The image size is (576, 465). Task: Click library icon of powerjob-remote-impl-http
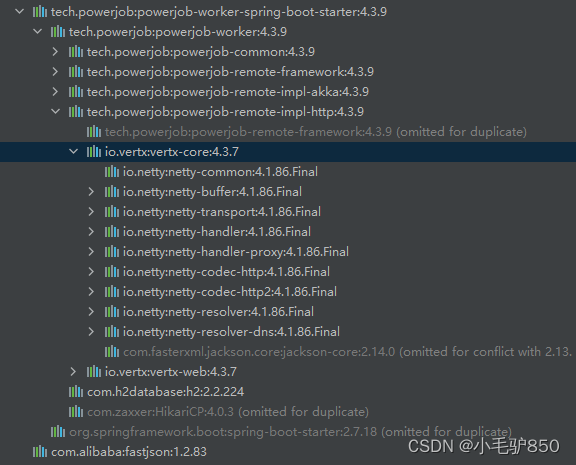76,112
